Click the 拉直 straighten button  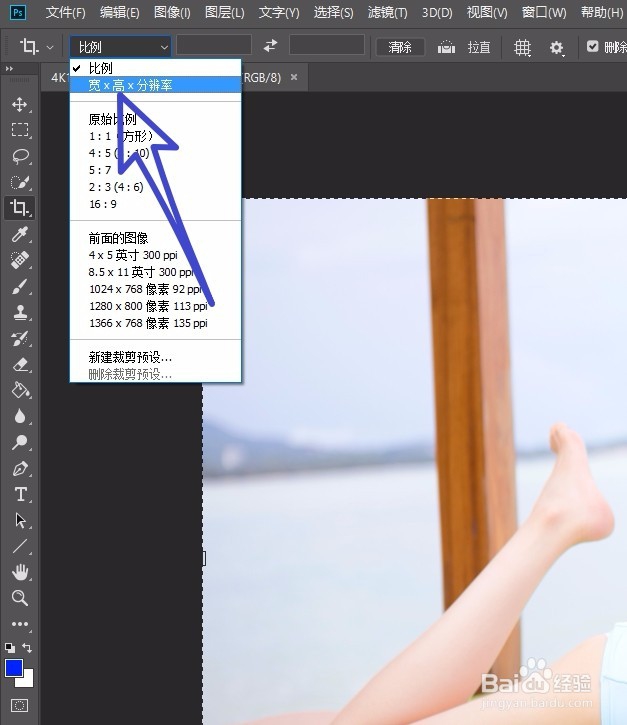tap(479, 47)
